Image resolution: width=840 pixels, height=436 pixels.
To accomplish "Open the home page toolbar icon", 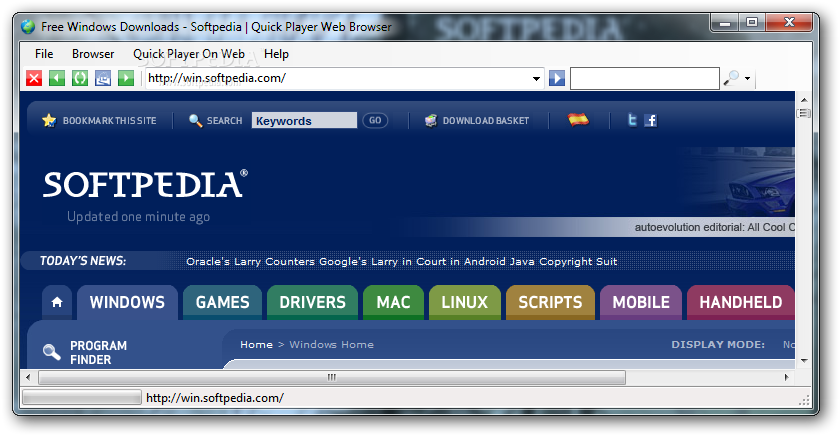I will point(103,78).
